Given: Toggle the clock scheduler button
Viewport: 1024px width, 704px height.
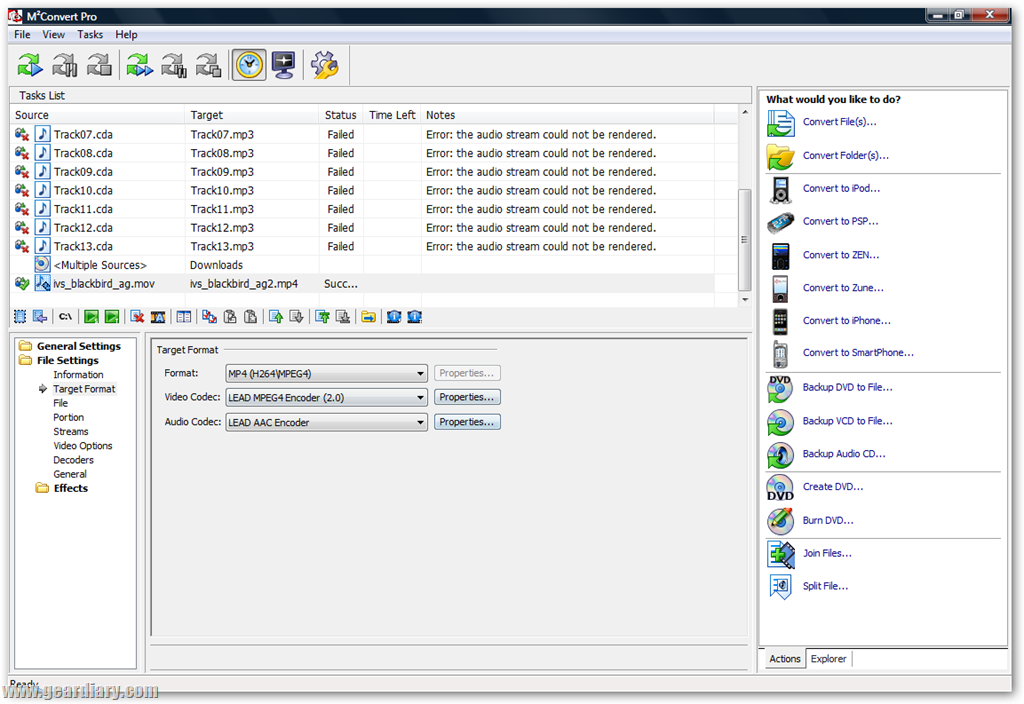Looking at the screenshot, I should [249, 65].
